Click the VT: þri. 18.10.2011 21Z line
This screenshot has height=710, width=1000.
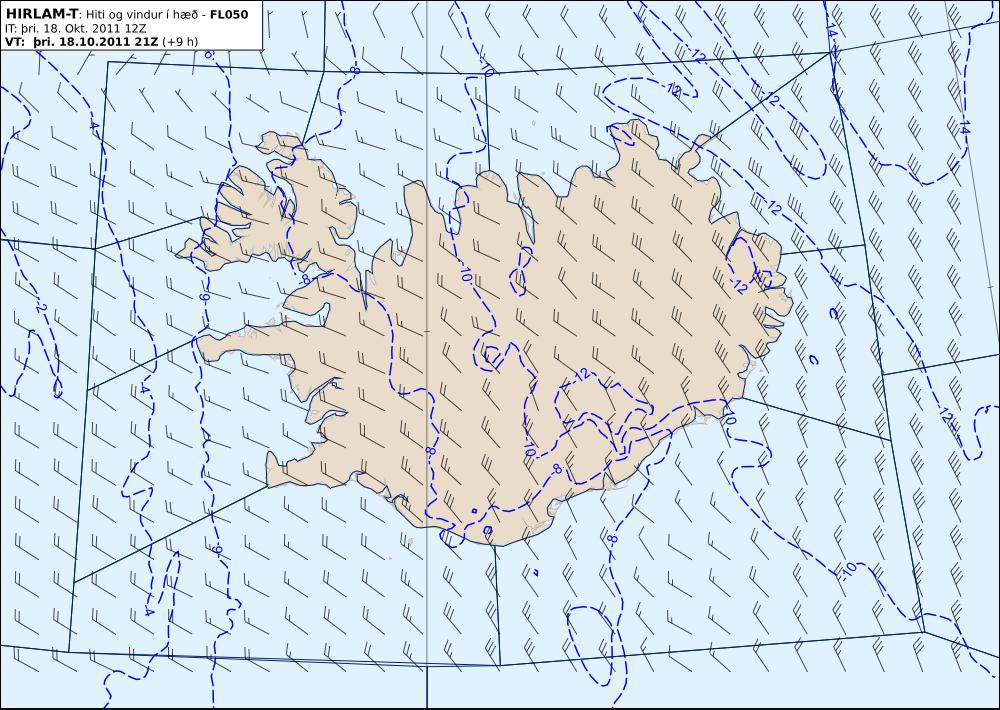click(83, 42)
